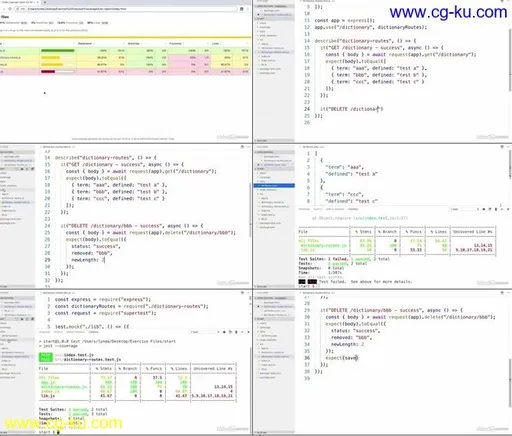The width and height of the screenshot is (512, 436).
Task: Click browser extension icon beside address bar
Action: [x=242, y=9]
